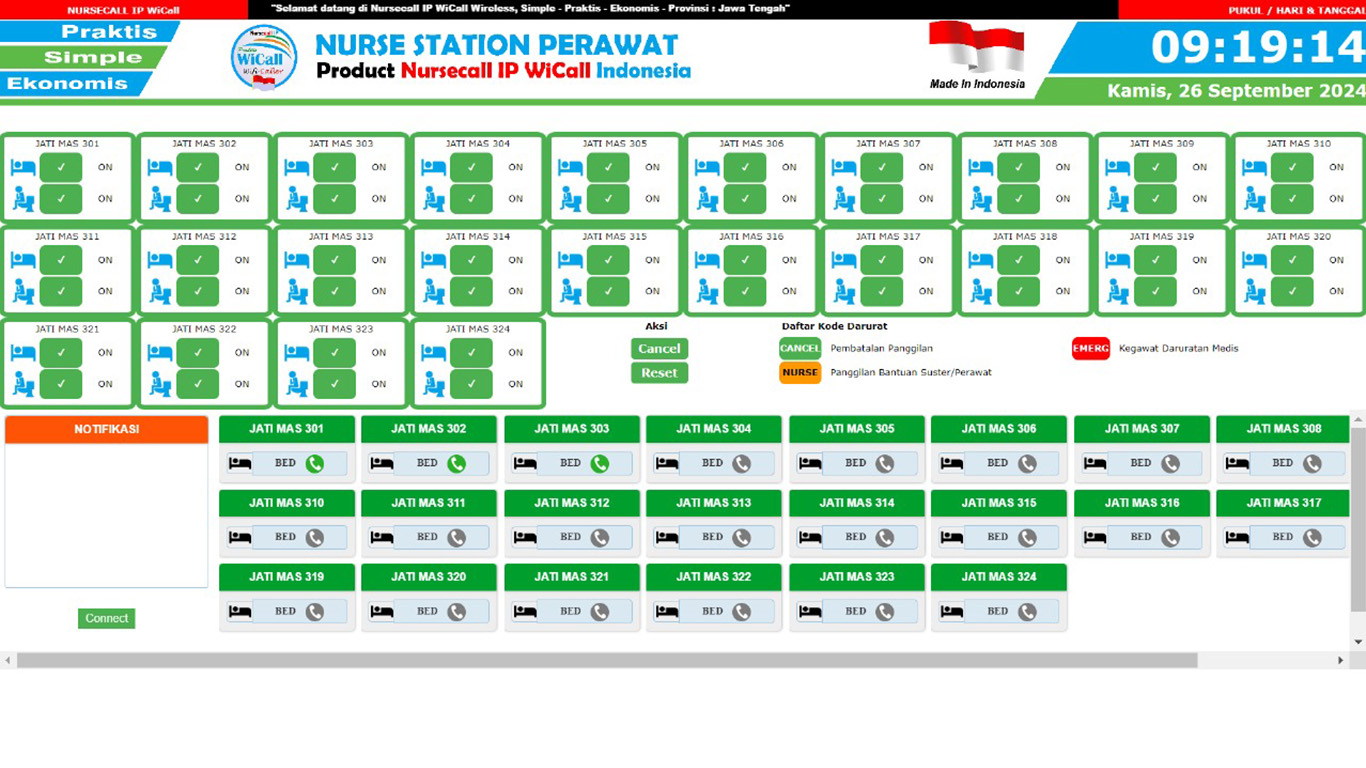
Task: Click the date Kamis, 26 September 2024
Action: click(x=1236, y=91)
